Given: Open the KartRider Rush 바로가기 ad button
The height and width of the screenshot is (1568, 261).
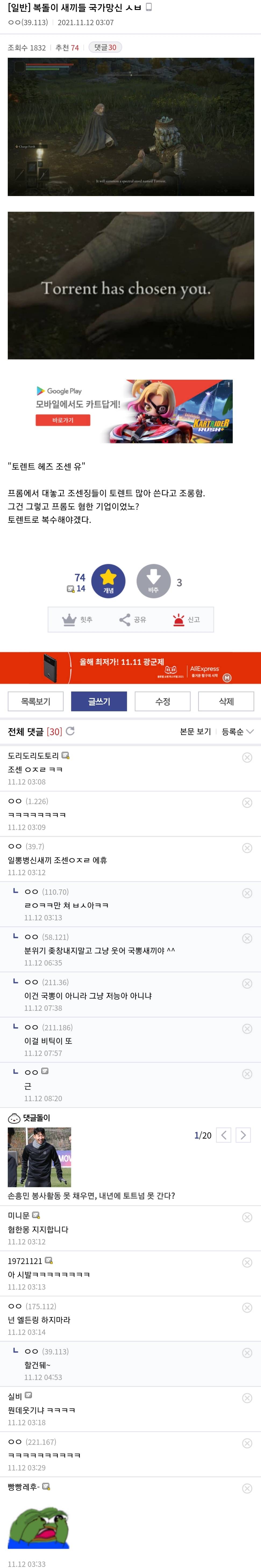Looking at the screenshot, I should point(63,420).
